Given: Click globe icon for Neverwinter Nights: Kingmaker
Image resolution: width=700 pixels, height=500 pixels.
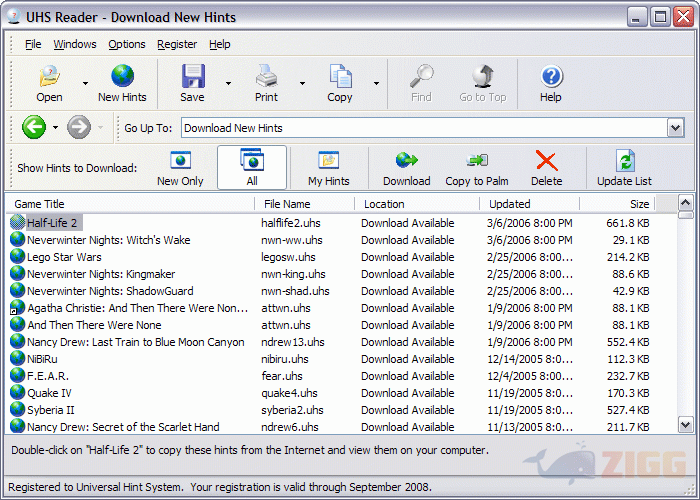Looking at the screenshot, I should point(17,273).
